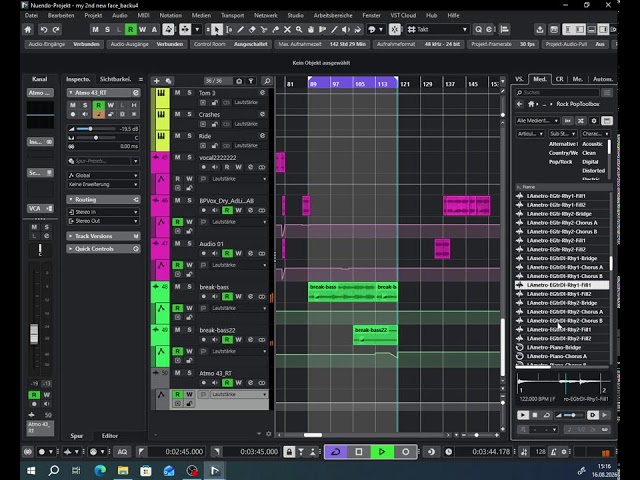This screenshot has width=640, height=480.
Task: Open File Explorer from taskbar
Action: [x=123, y=471]
